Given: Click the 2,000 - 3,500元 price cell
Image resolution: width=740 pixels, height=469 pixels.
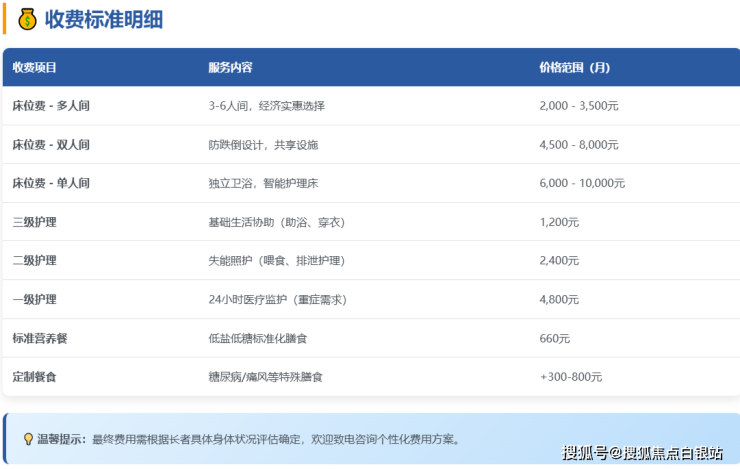Looking at the screenshot, I should click(x=578, y=106).
